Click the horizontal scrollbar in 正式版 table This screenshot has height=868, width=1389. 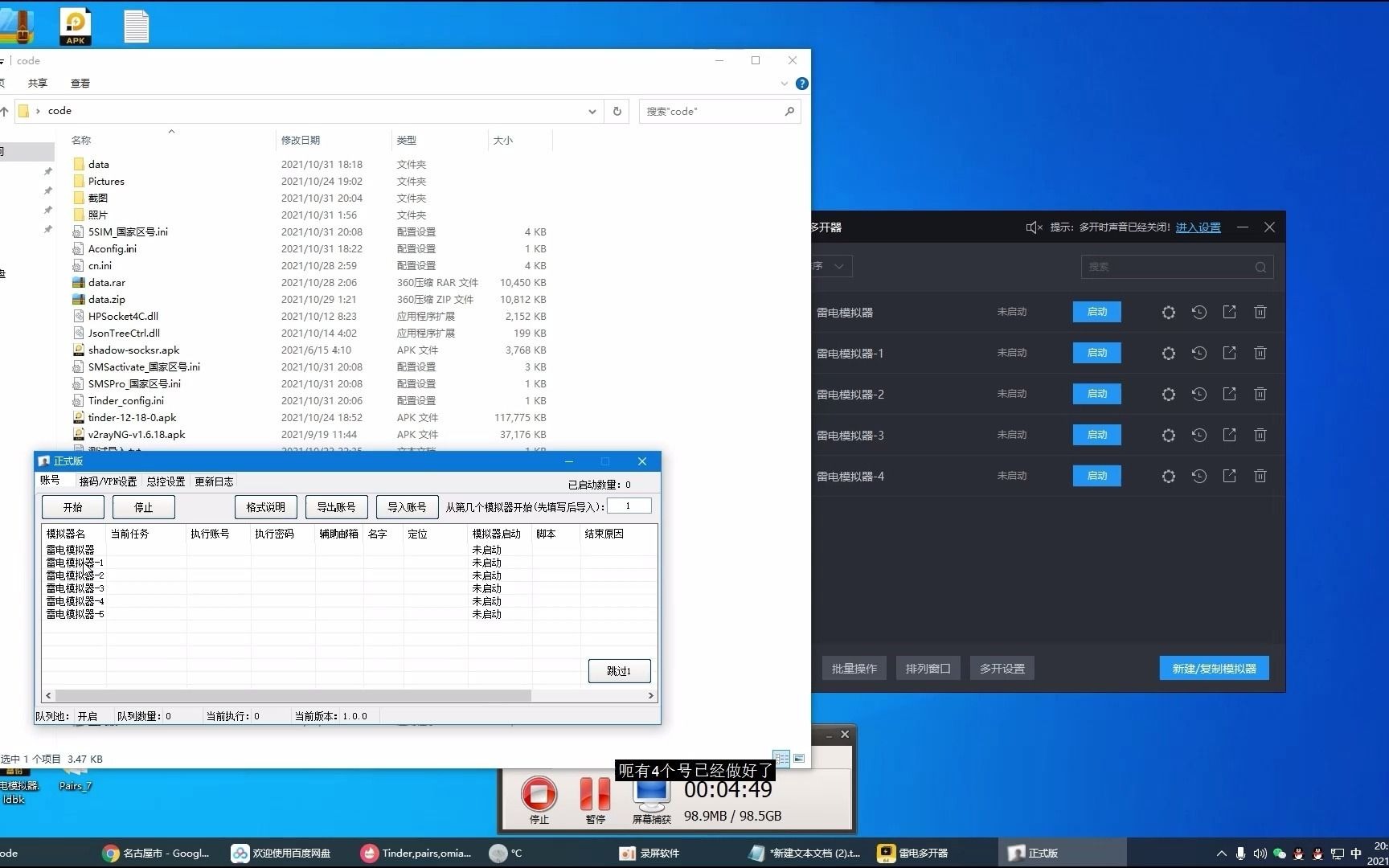[293, 695]
